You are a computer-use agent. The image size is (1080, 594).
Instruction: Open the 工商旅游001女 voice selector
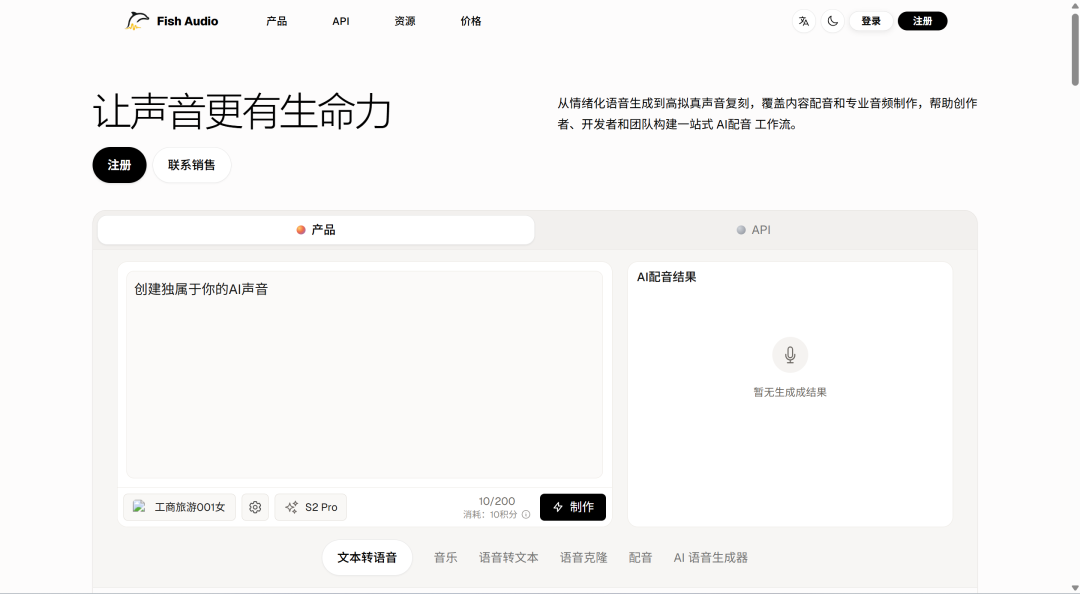(179, 507)
